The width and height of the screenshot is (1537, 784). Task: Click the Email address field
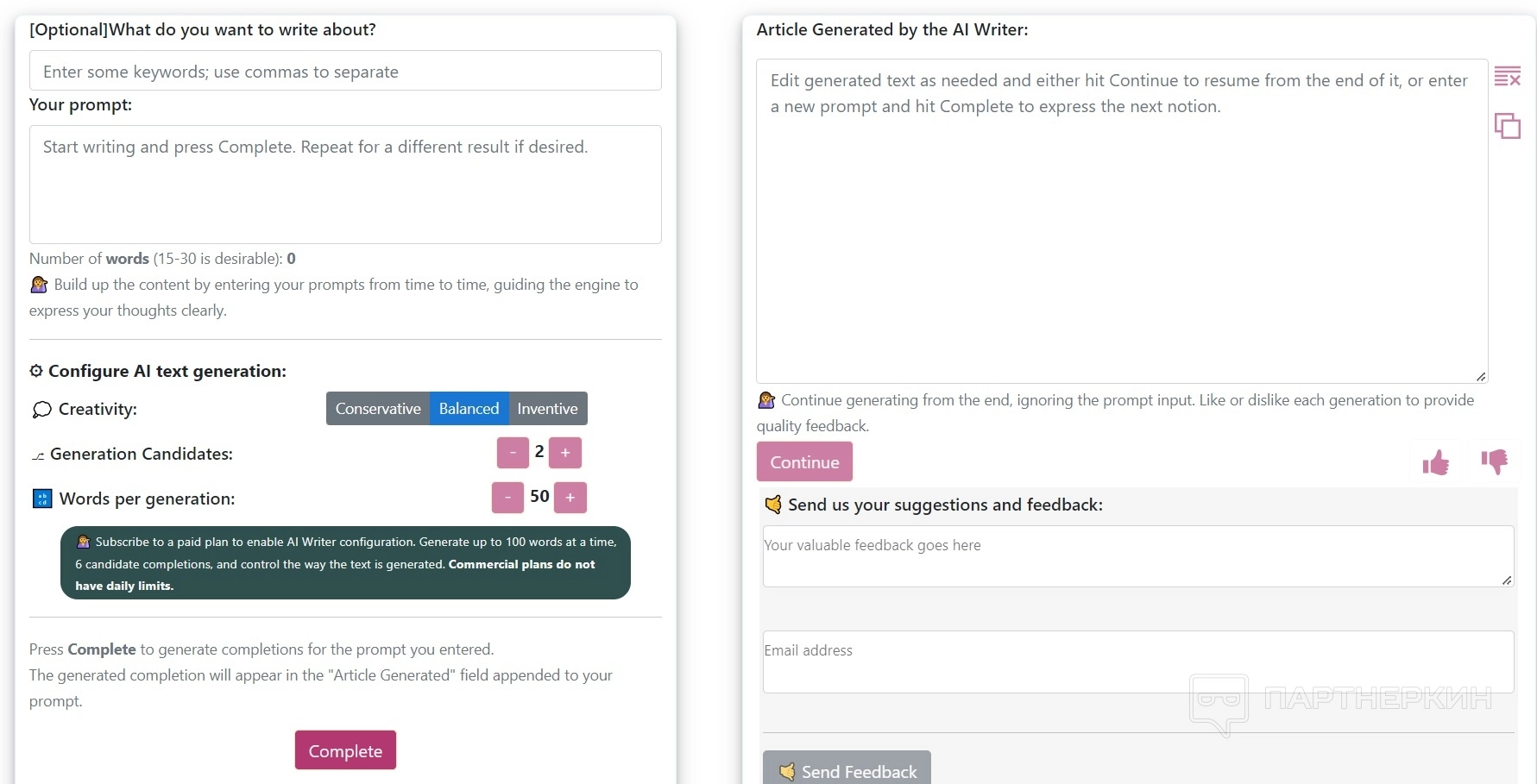1138,662
